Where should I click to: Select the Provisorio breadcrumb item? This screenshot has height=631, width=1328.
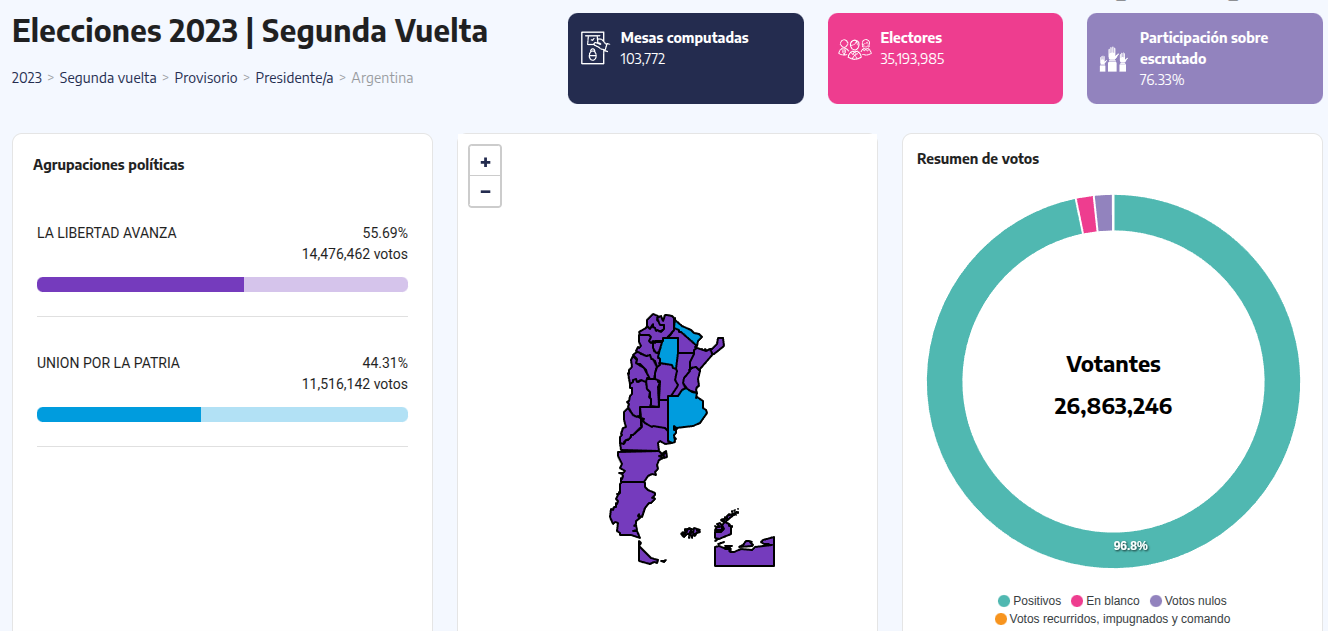click(x=206, y=77)
